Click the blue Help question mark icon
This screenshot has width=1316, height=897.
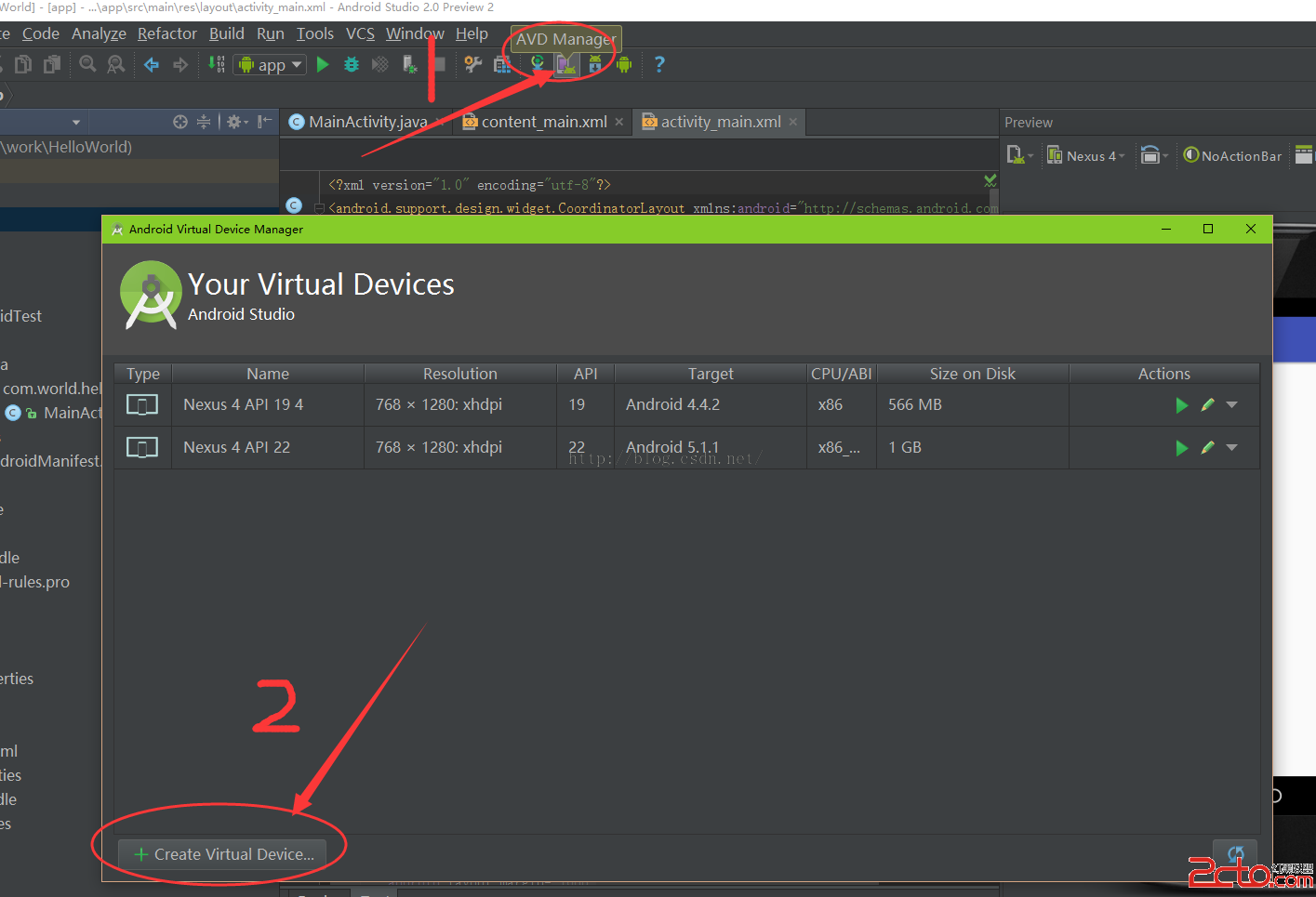[x=659, y=64]
